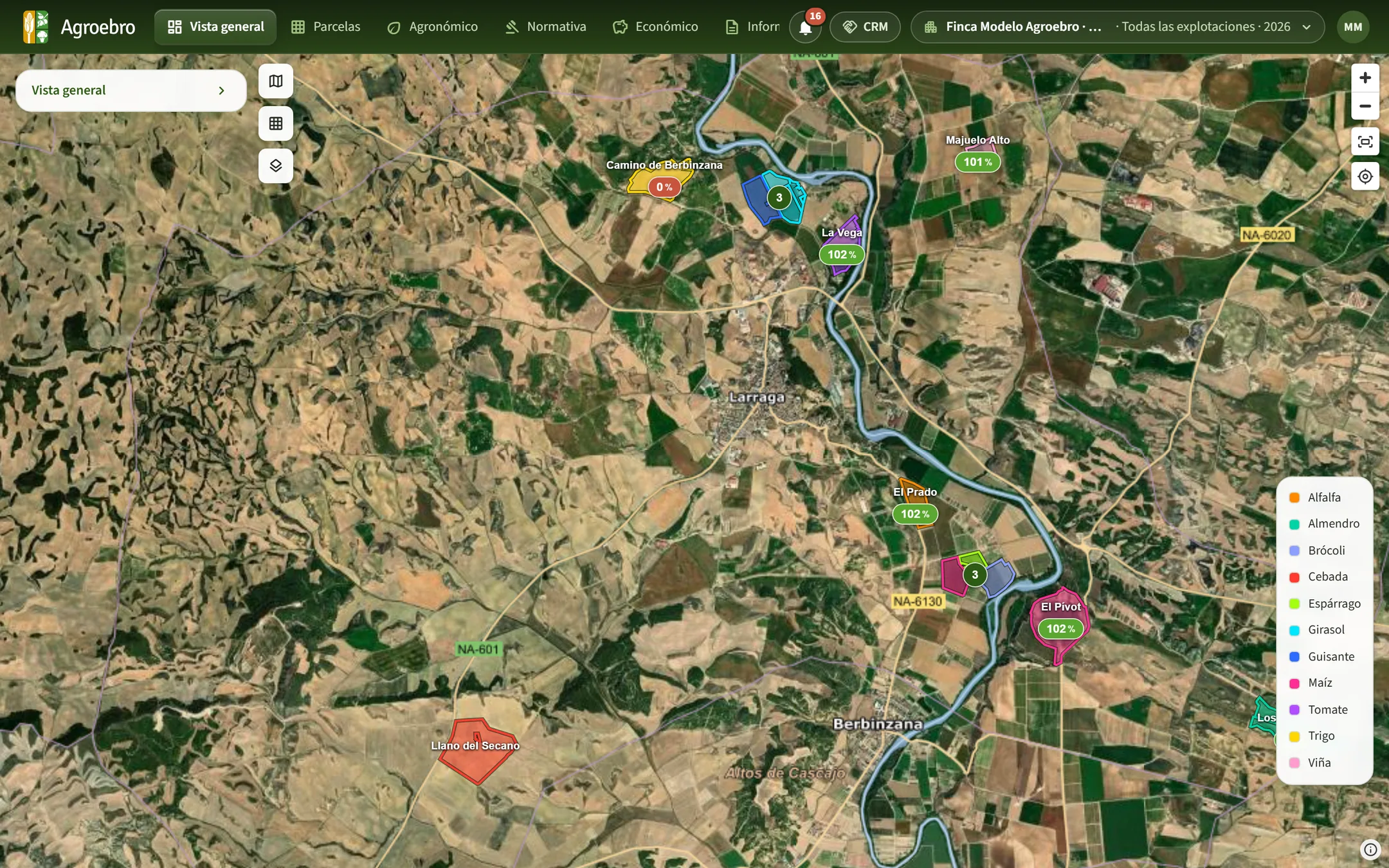1389x868 pixels.
Task: Click the cluster marker 3 near El Pivot
Action: (975, 575)
